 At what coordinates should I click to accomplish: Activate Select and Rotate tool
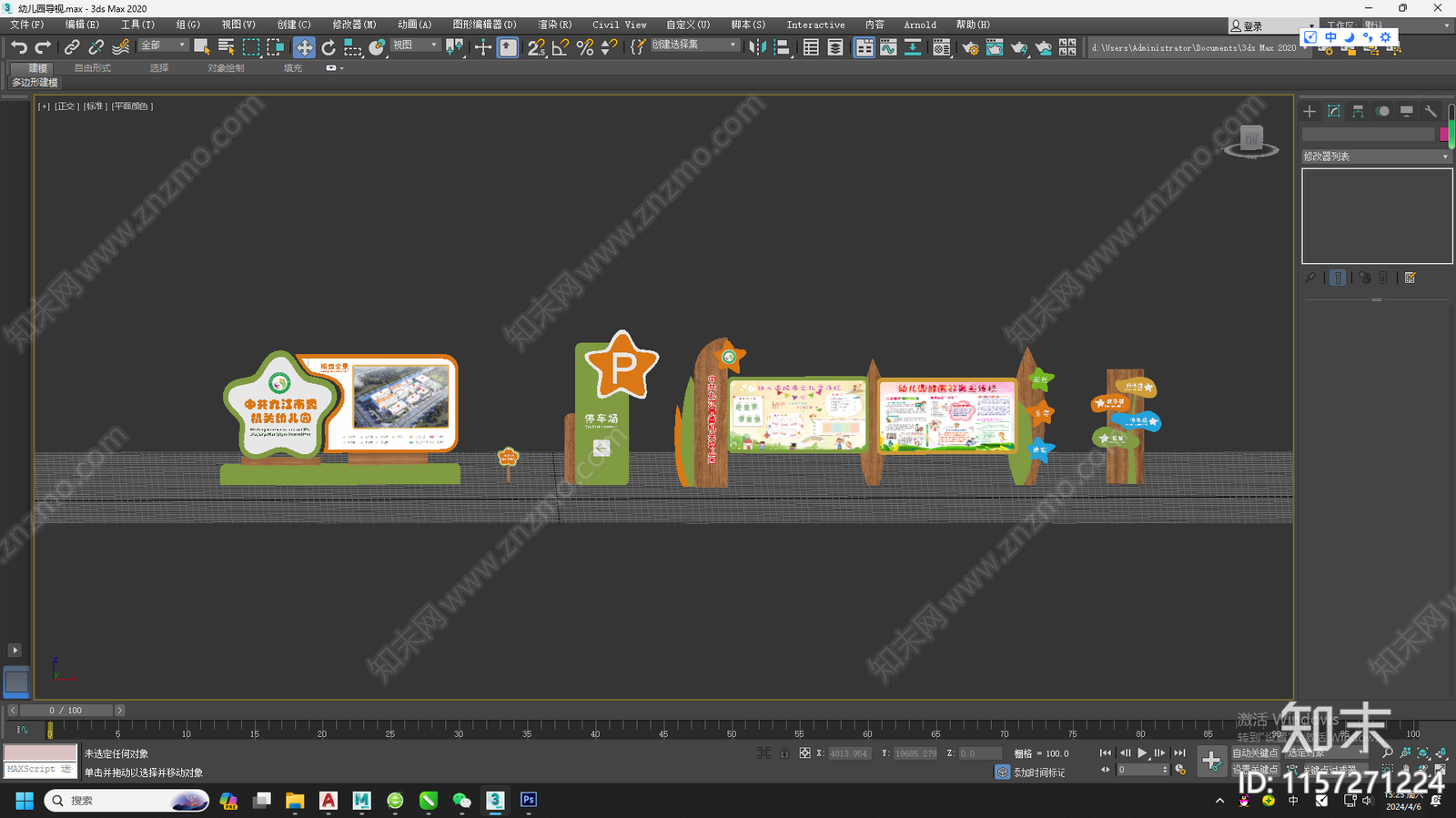pos(329,47)
